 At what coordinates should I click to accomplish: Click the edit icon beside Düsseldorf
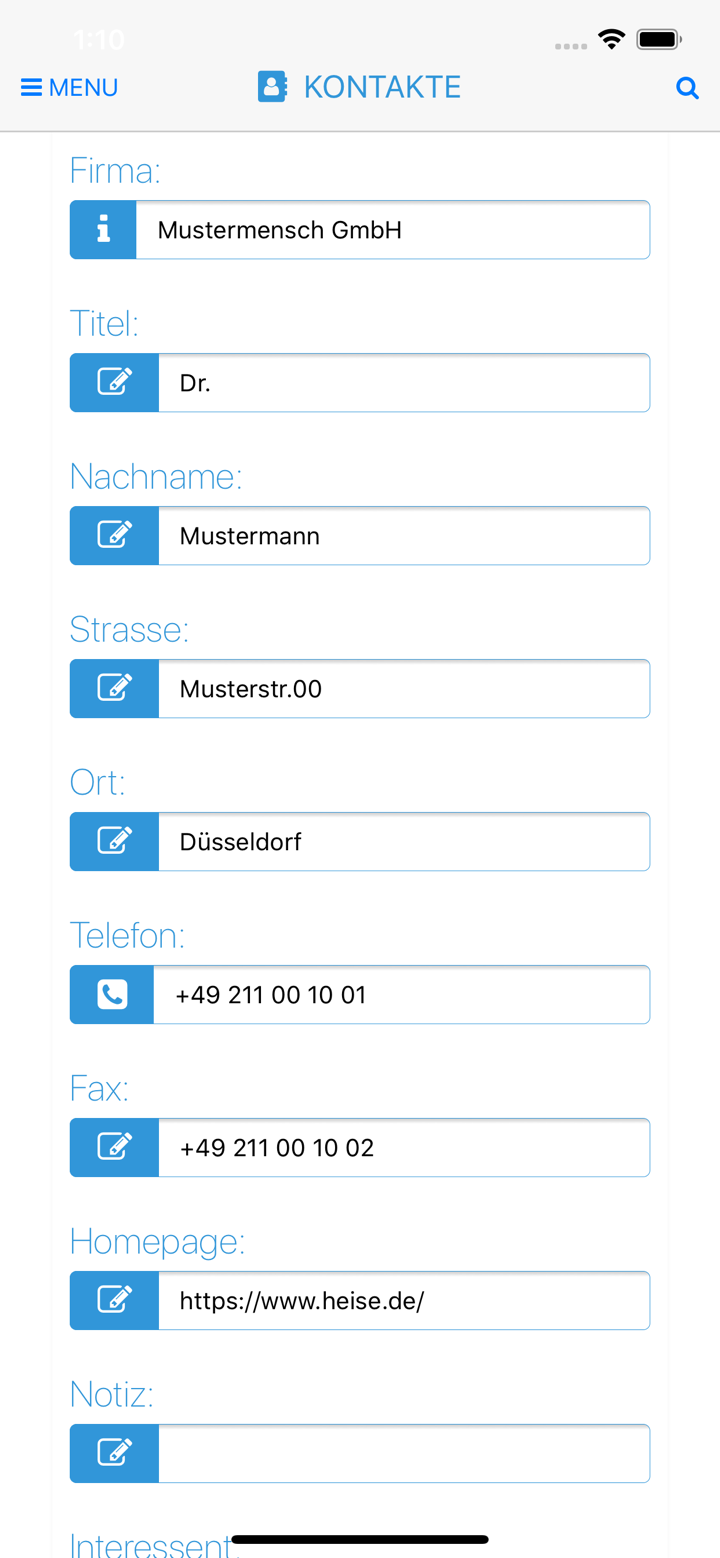point(114,842)
